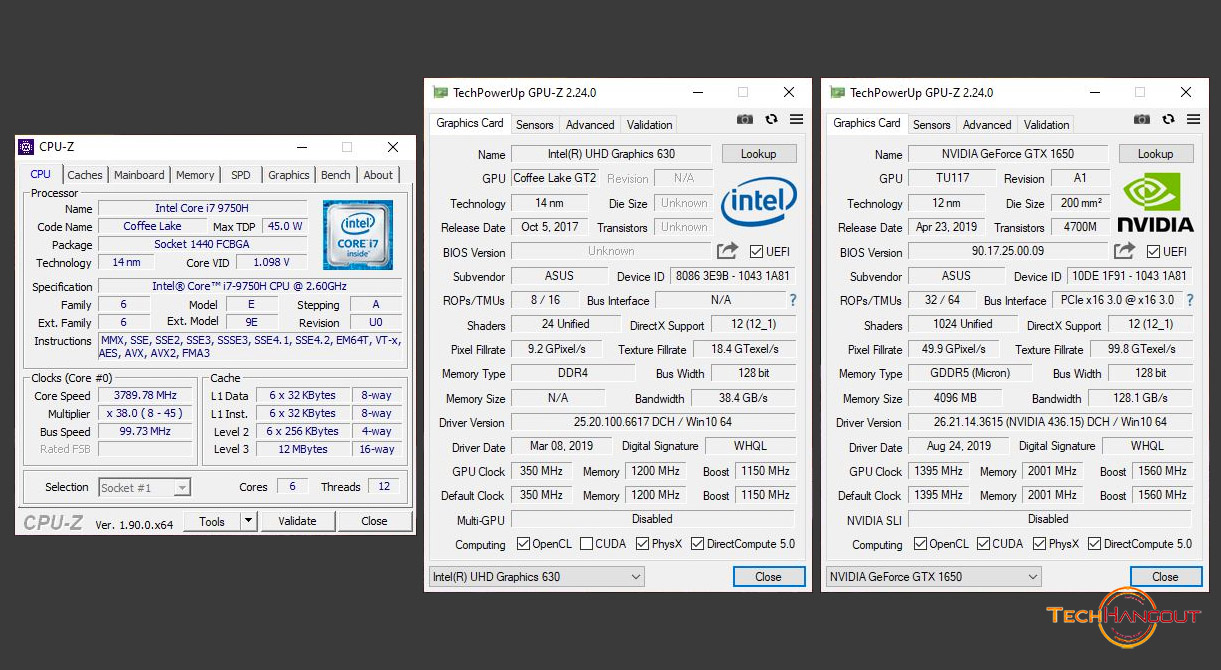Screen dimensions: 1221x670
Task: Click the Close button in Intel GPU-Z window
Action: point(768,577)
